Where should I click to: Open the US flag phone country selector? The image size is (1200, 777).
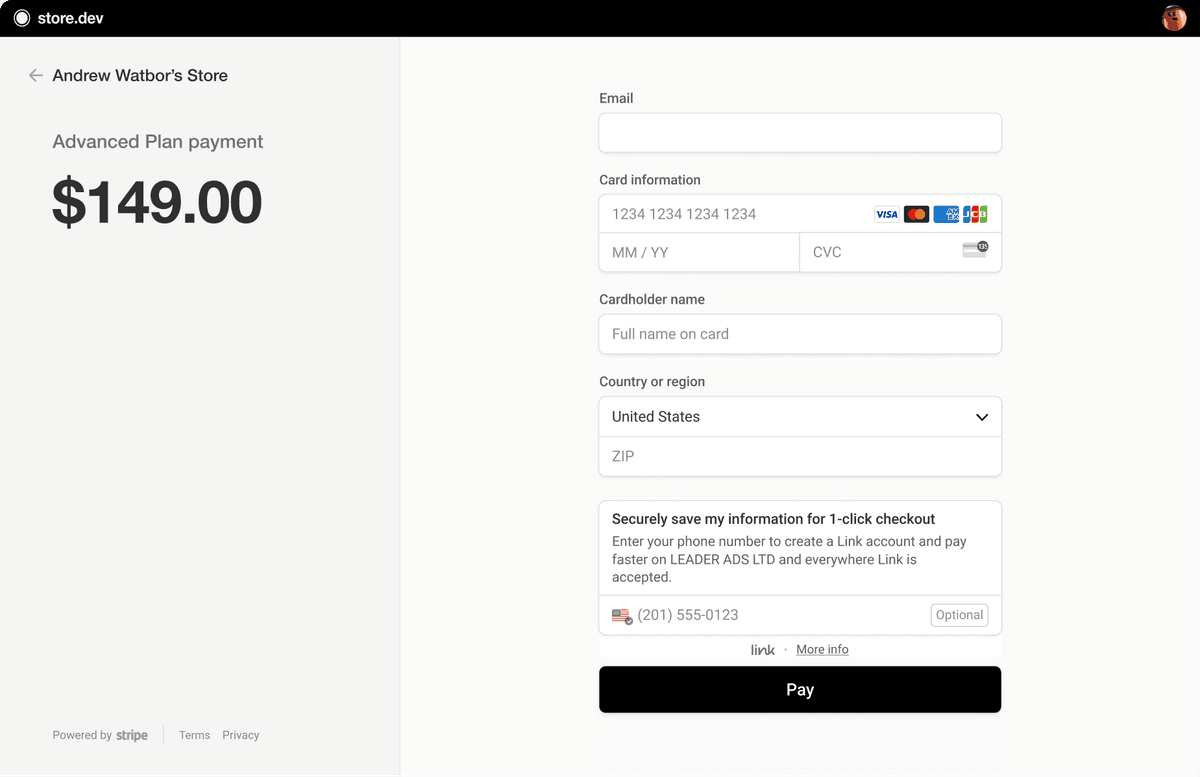pyautogui.click(x=622, y=616)
